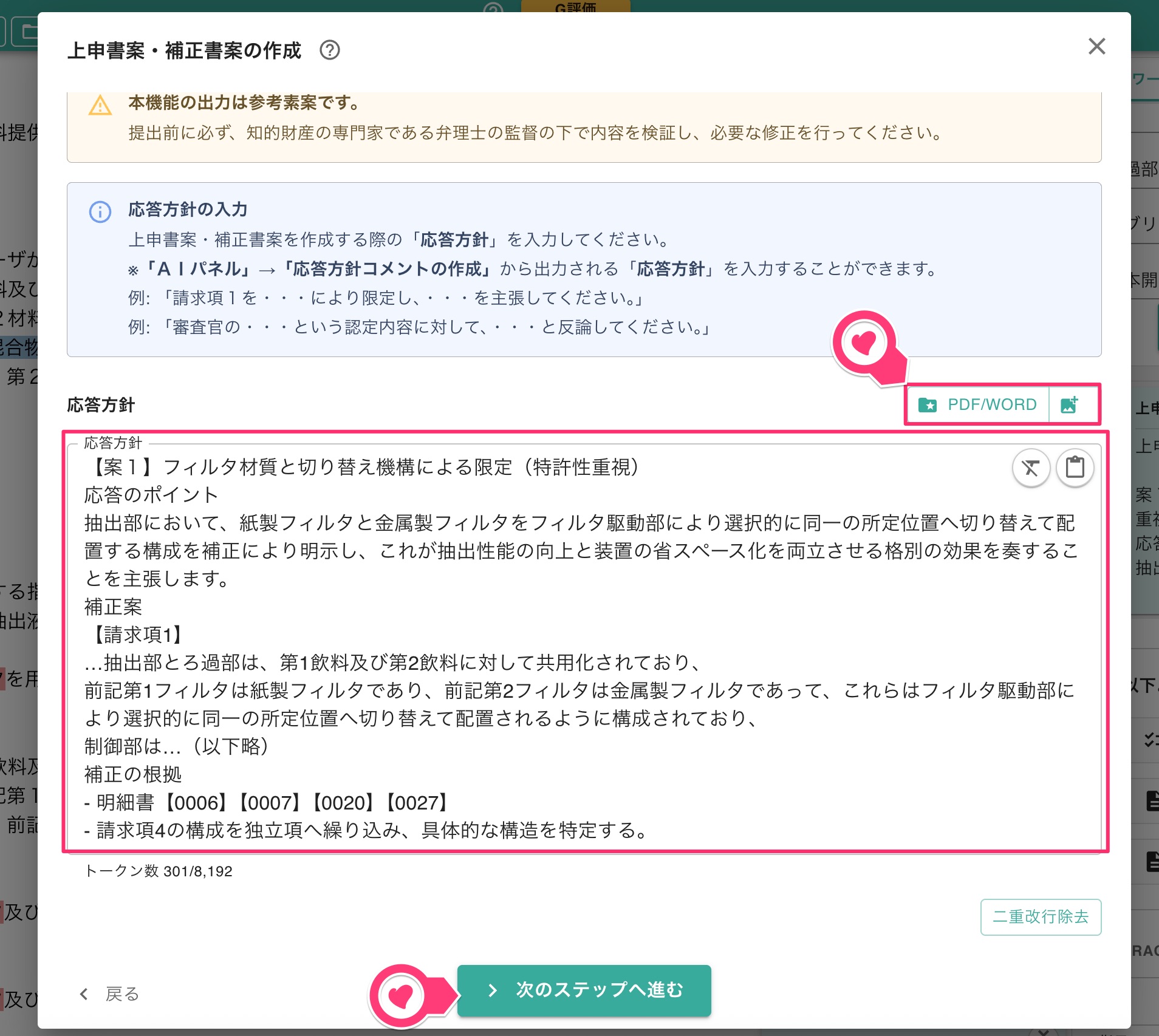1159x1036 pixels.
Task: Click the トークン数 301/8,192 counter
Action: coord(159,871)
